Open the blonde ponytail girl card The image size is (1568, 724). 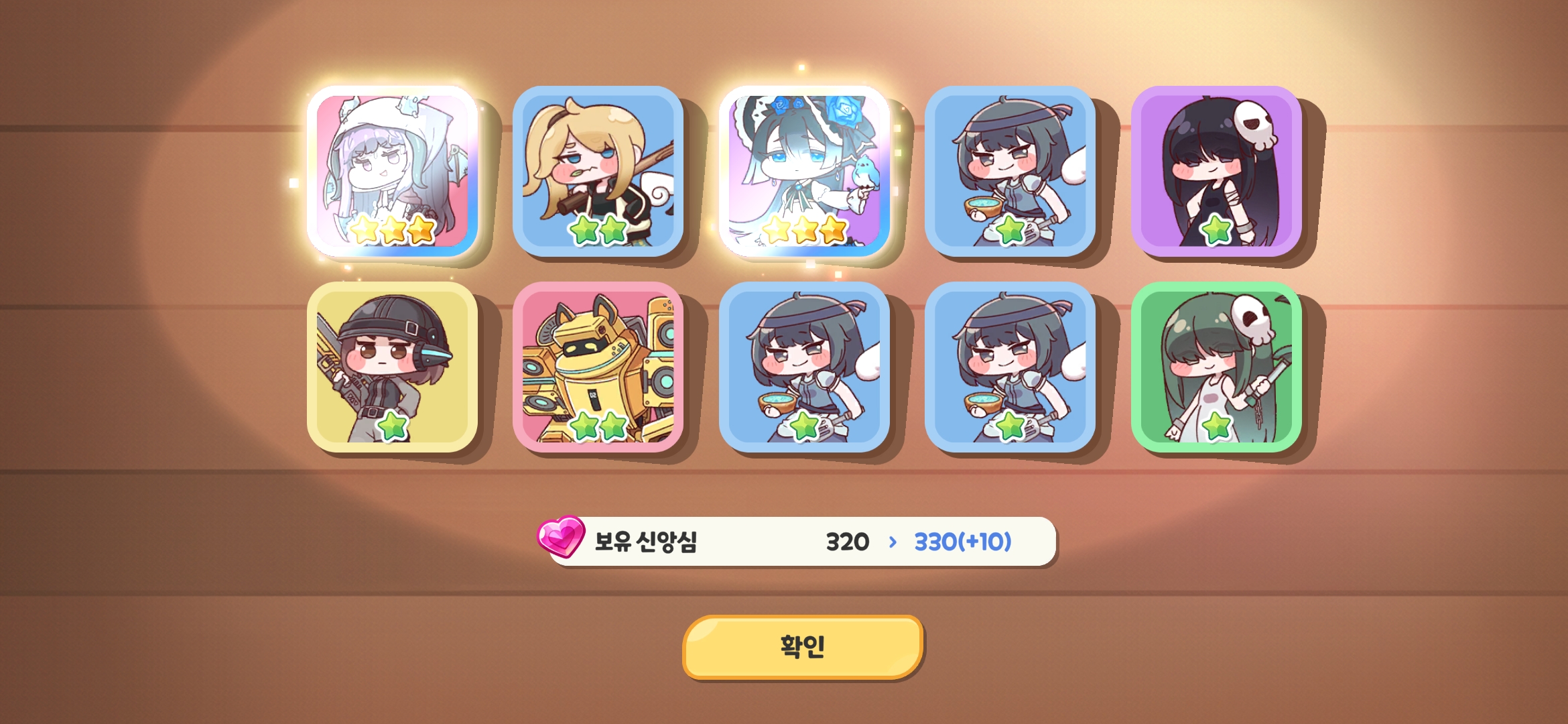[598, 171]
